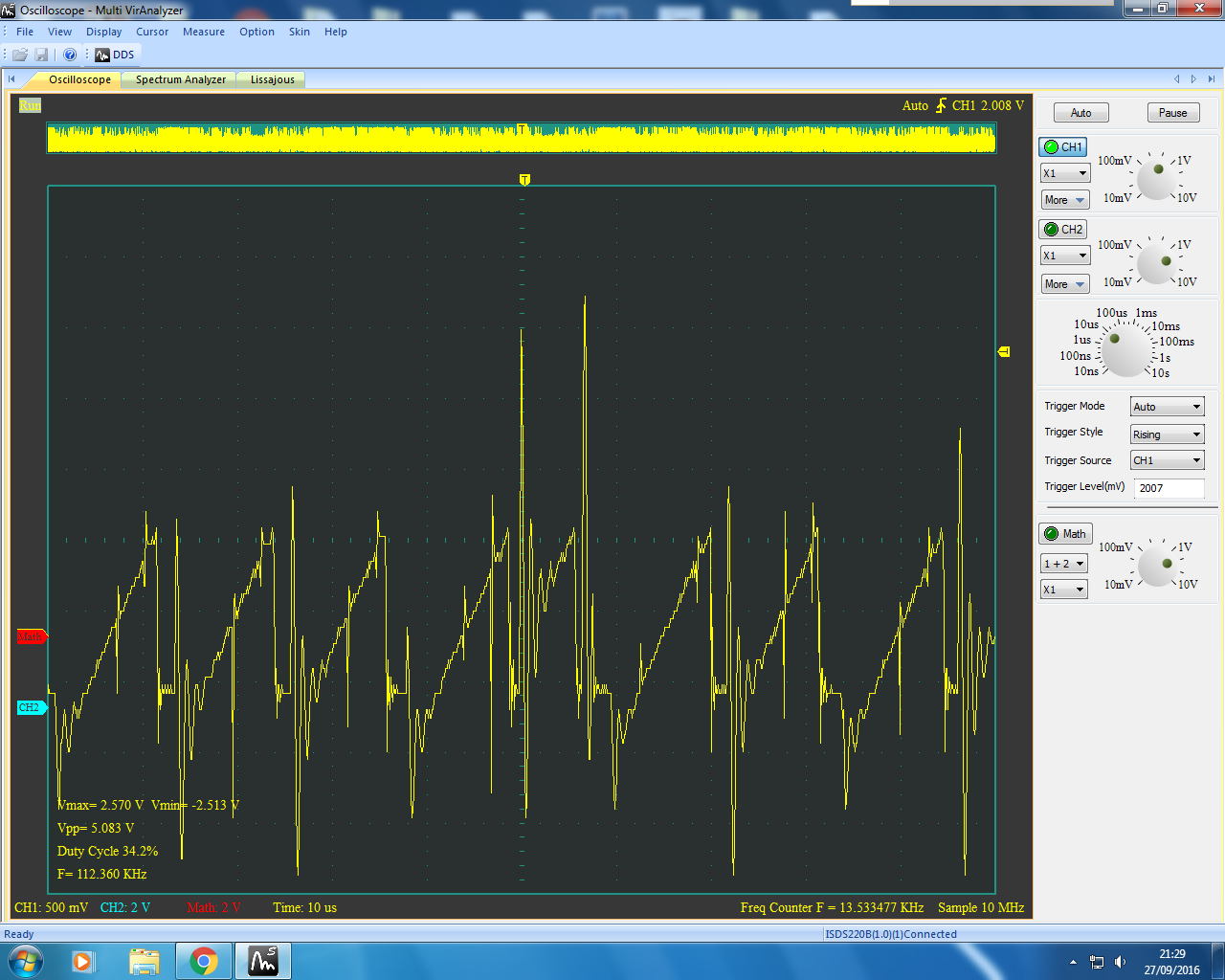Click the Time: 10 us status text
1225x980 pixels.
(x=304, y=907)
